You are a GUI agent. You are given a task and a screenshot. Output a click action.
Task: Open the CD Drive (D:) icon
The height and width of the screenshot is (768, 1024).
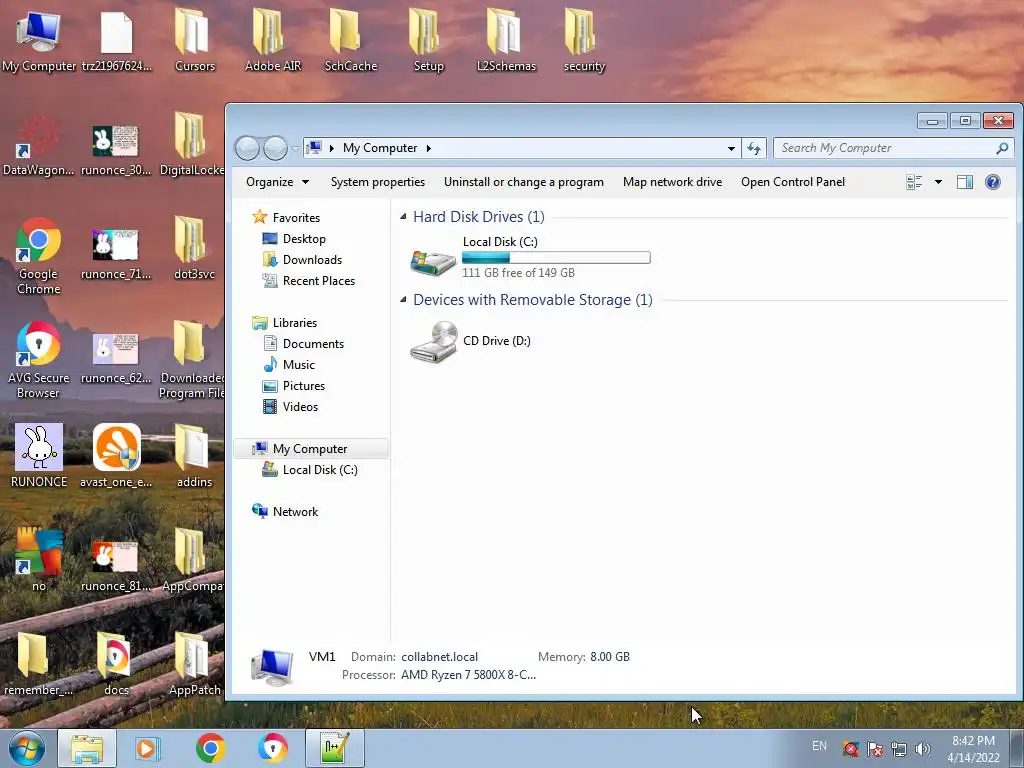pyautogui.click(x=433, y=342)
